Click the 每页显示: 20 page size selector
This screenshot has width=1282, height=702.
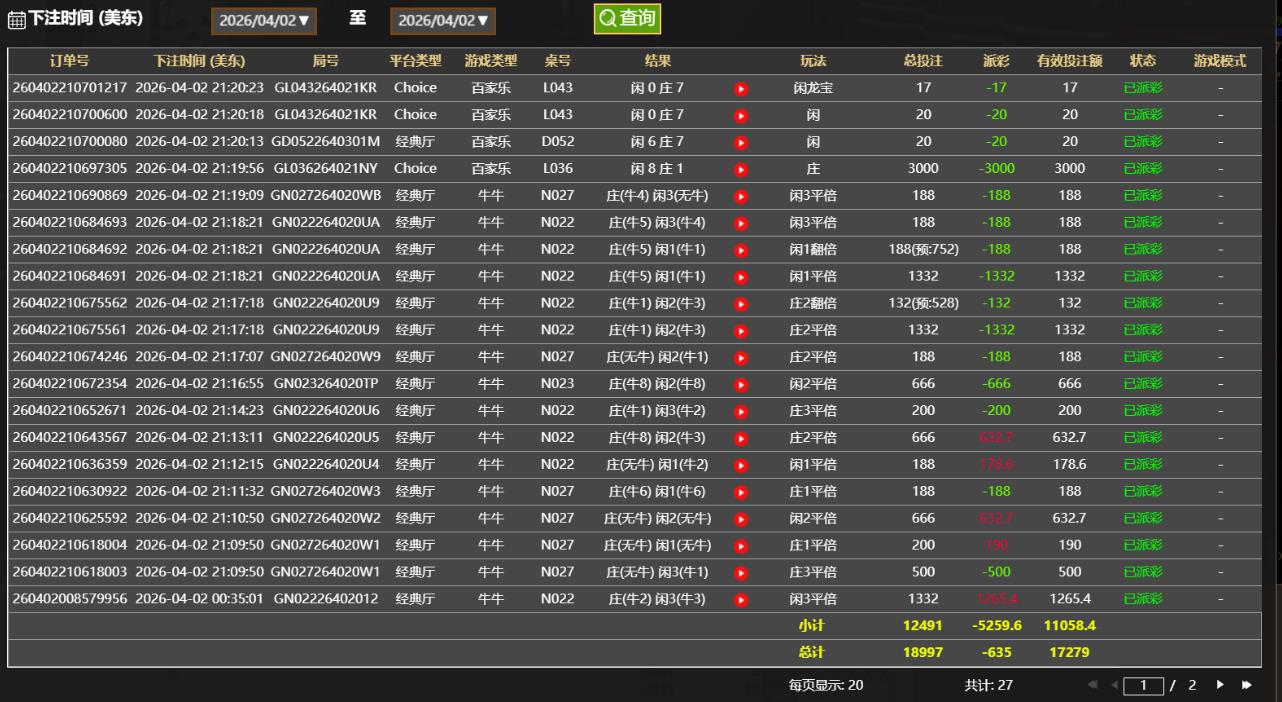coord(825,685)
